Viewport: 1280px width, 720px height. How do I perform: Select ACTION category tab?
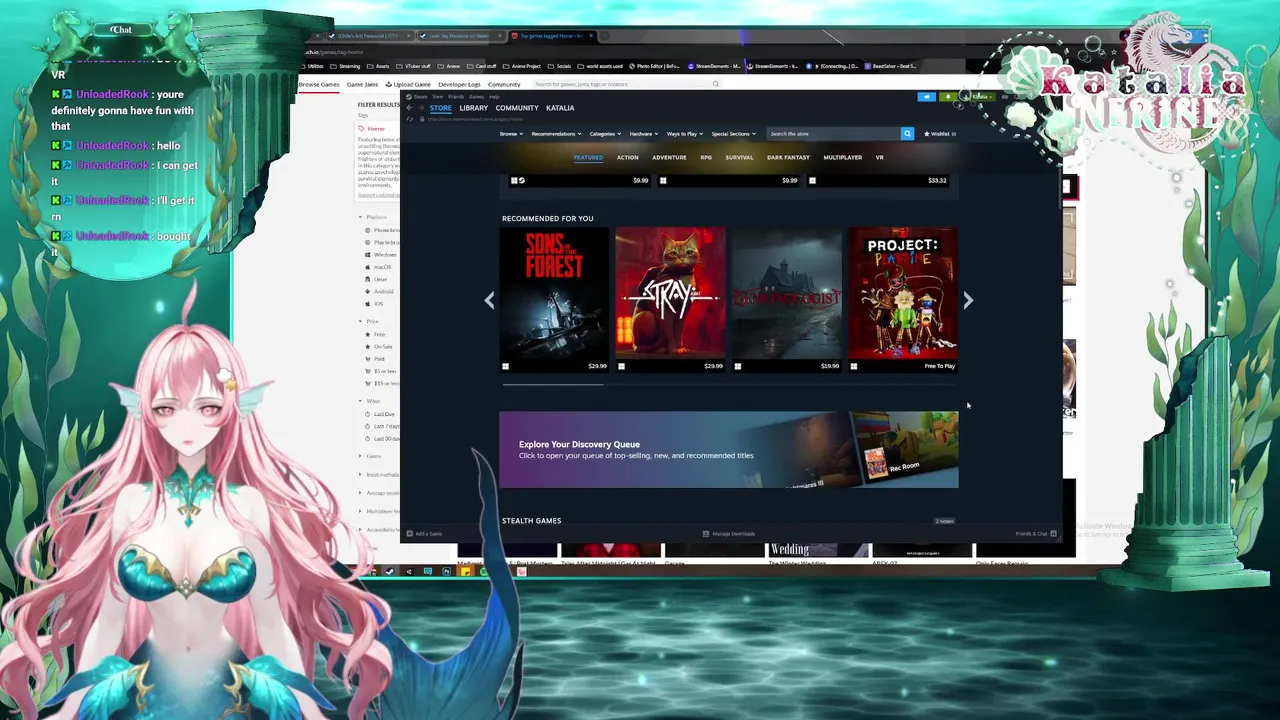pos(627,157)
